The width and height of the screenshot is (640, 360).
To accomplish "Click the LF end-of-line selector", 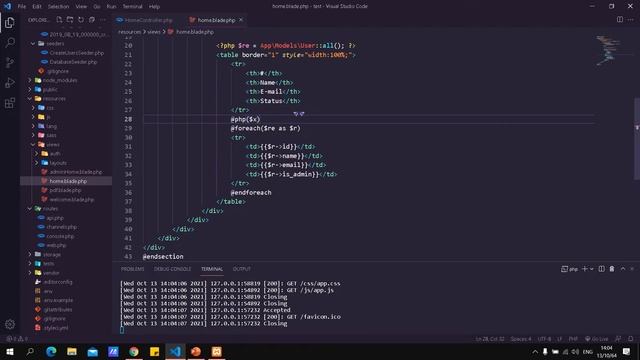I will click(x=560, y=339).
